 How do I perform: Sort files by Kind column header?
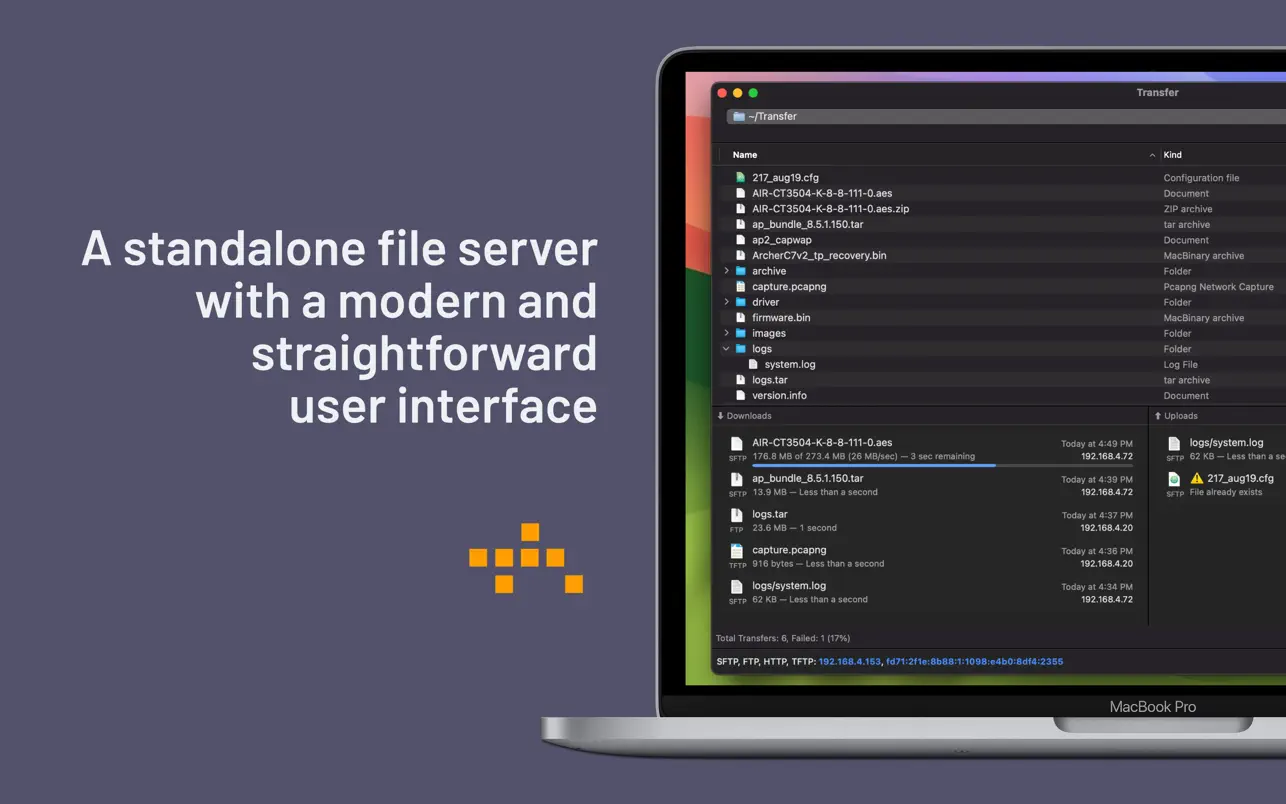1173,155
